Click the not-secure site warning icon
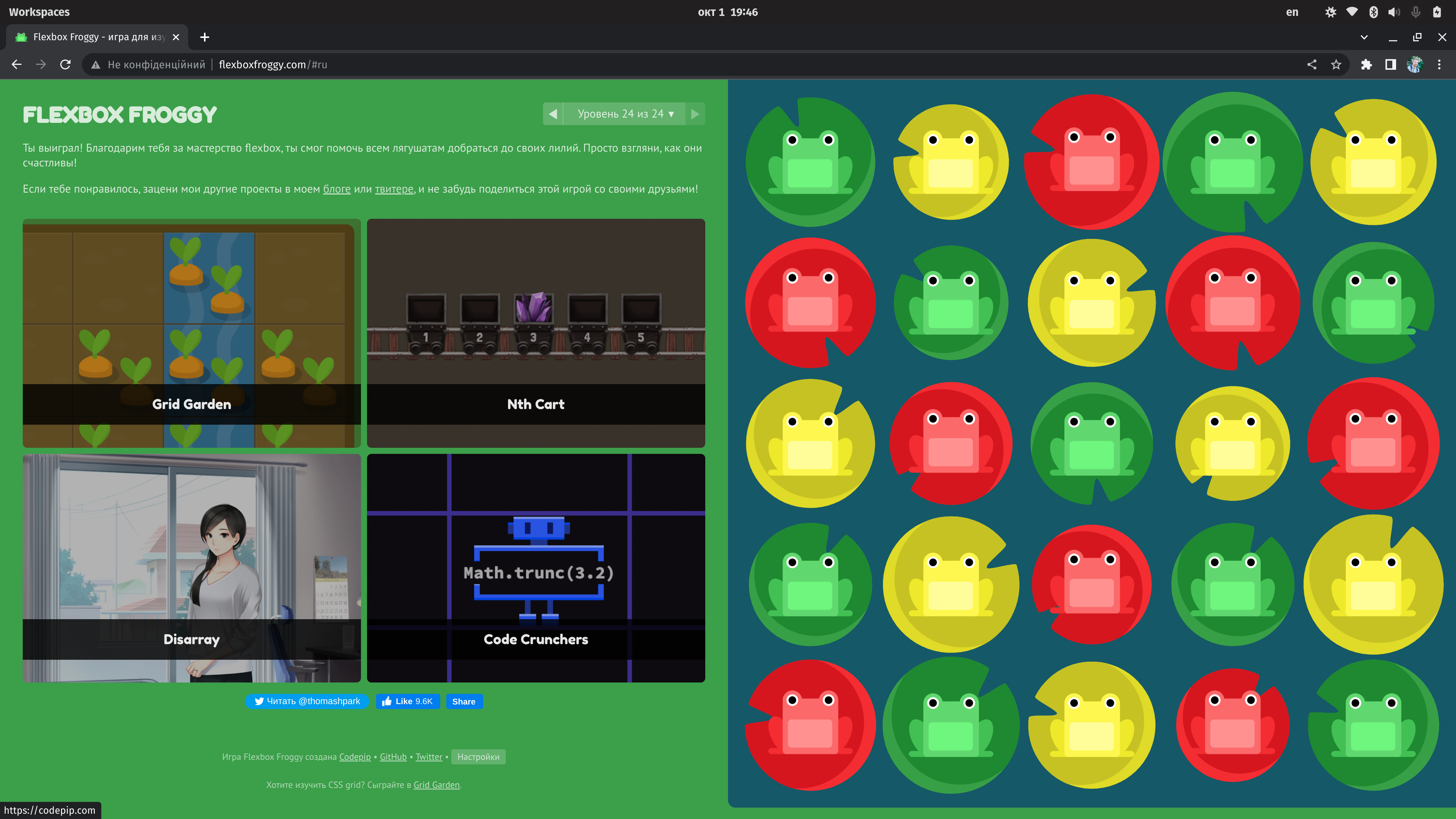 pyautogui.click(x=96, y=64)
